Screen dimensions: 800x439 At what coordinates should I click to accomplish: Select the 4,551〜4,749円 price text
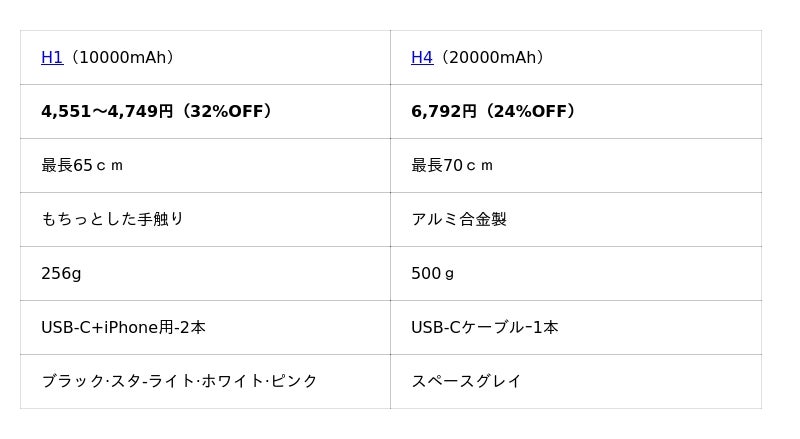[x=107, y=112]
